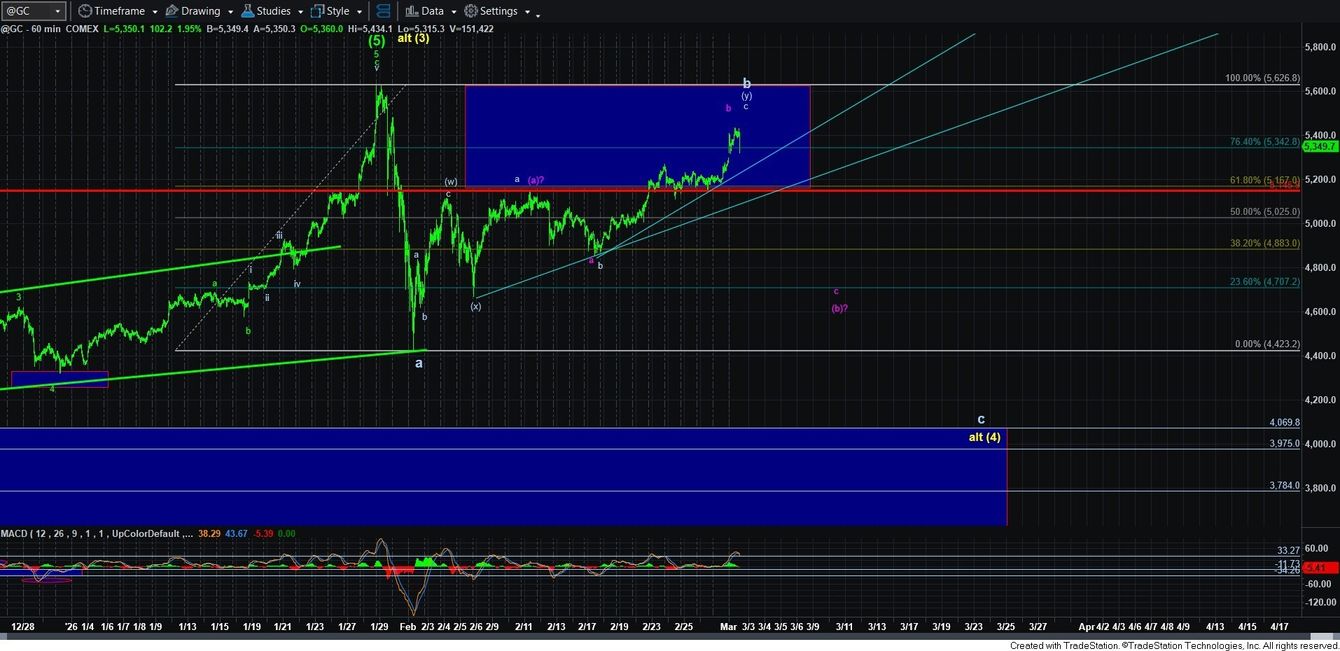Image resolution: width=1340 pixels, height=651 pixels.
Task: Click the green last price tag 5,349.7
Action: (x=1320, y=146)
